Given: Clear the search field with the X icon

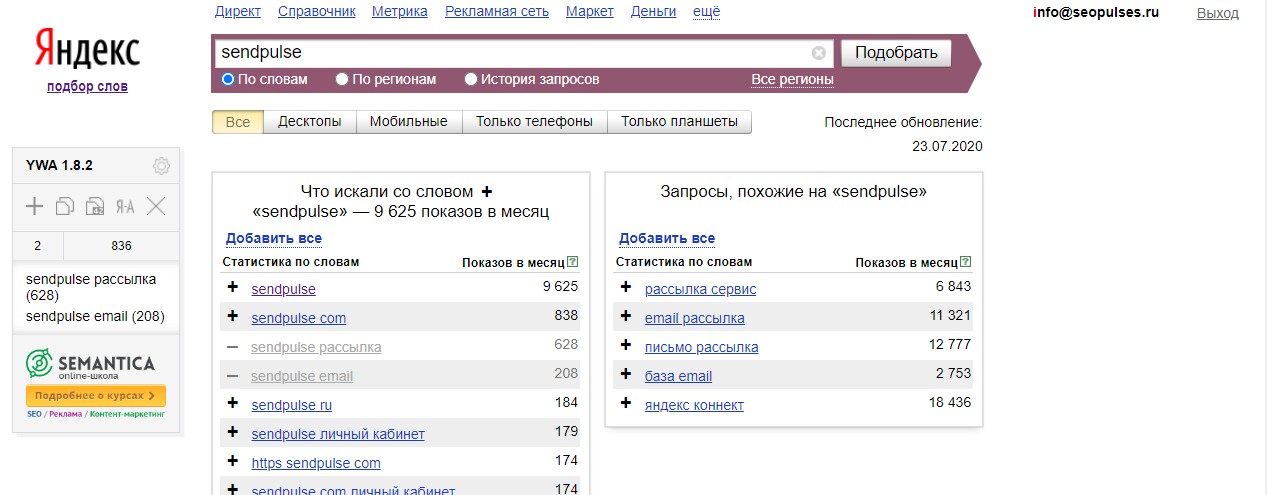Looking at the screenshot, I should pyautogui.click(x=819, y=53).
